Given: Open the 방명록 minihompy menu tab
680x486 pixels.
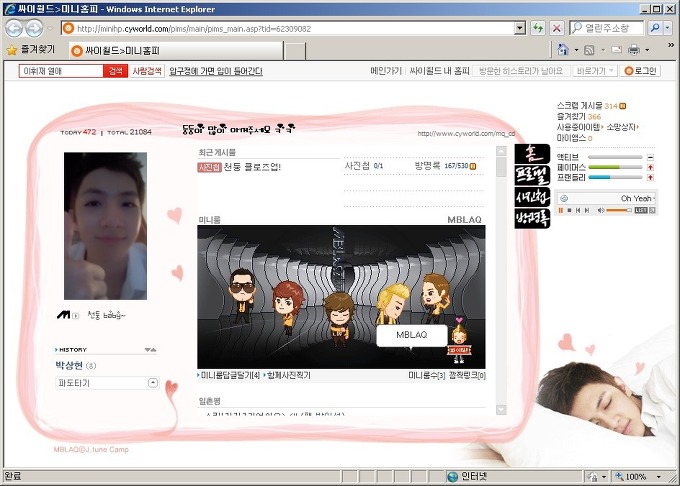Looking at the screenshot, I should click(532, 218).
